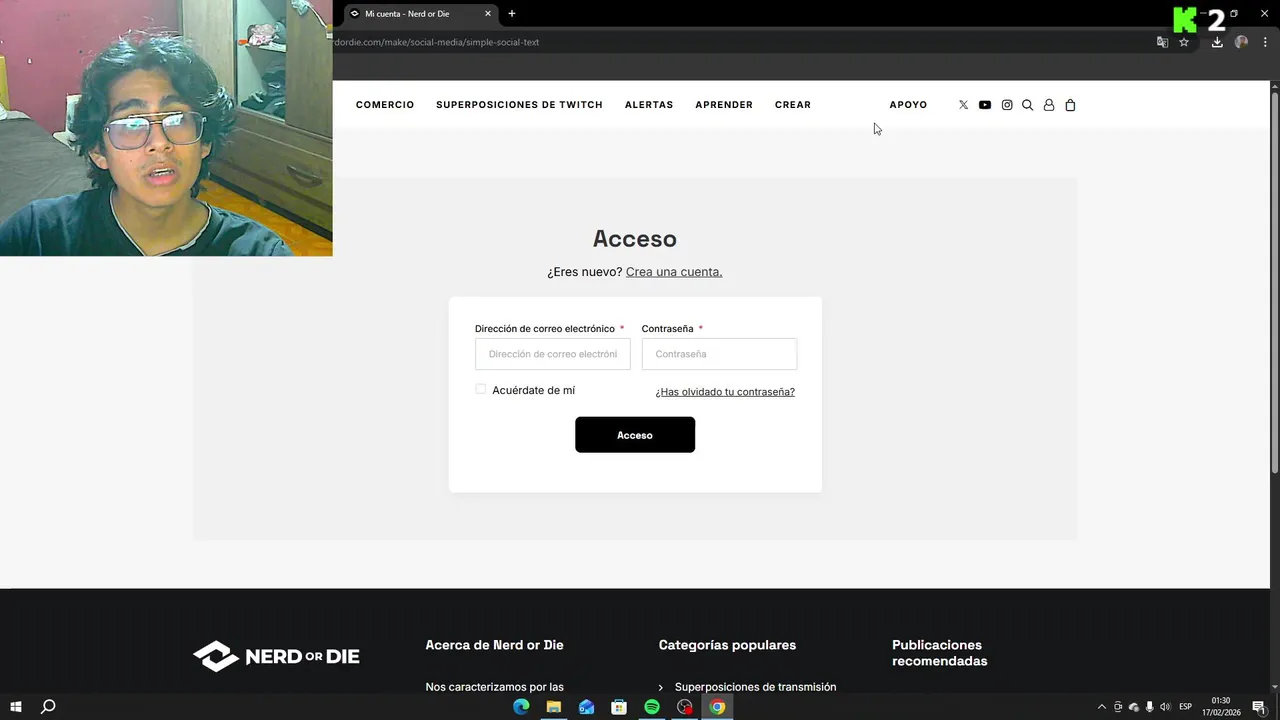The width and height of the screenshot is (1280, 720).
Task: Open the recording app icon beside Spotify
Action: click(x=685, y=707)
